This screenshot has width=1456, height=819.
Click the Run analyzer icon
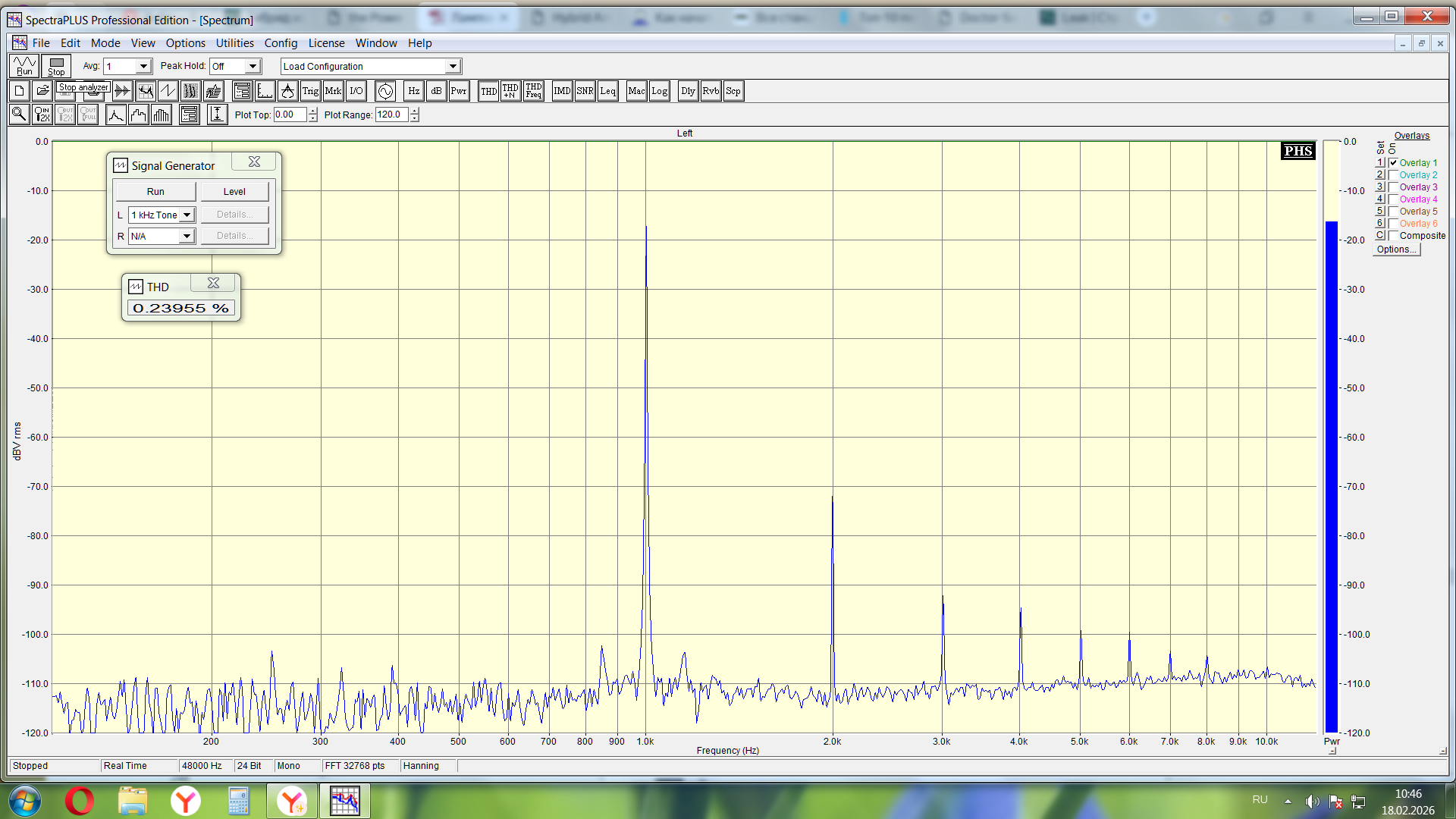coord(24,66)
